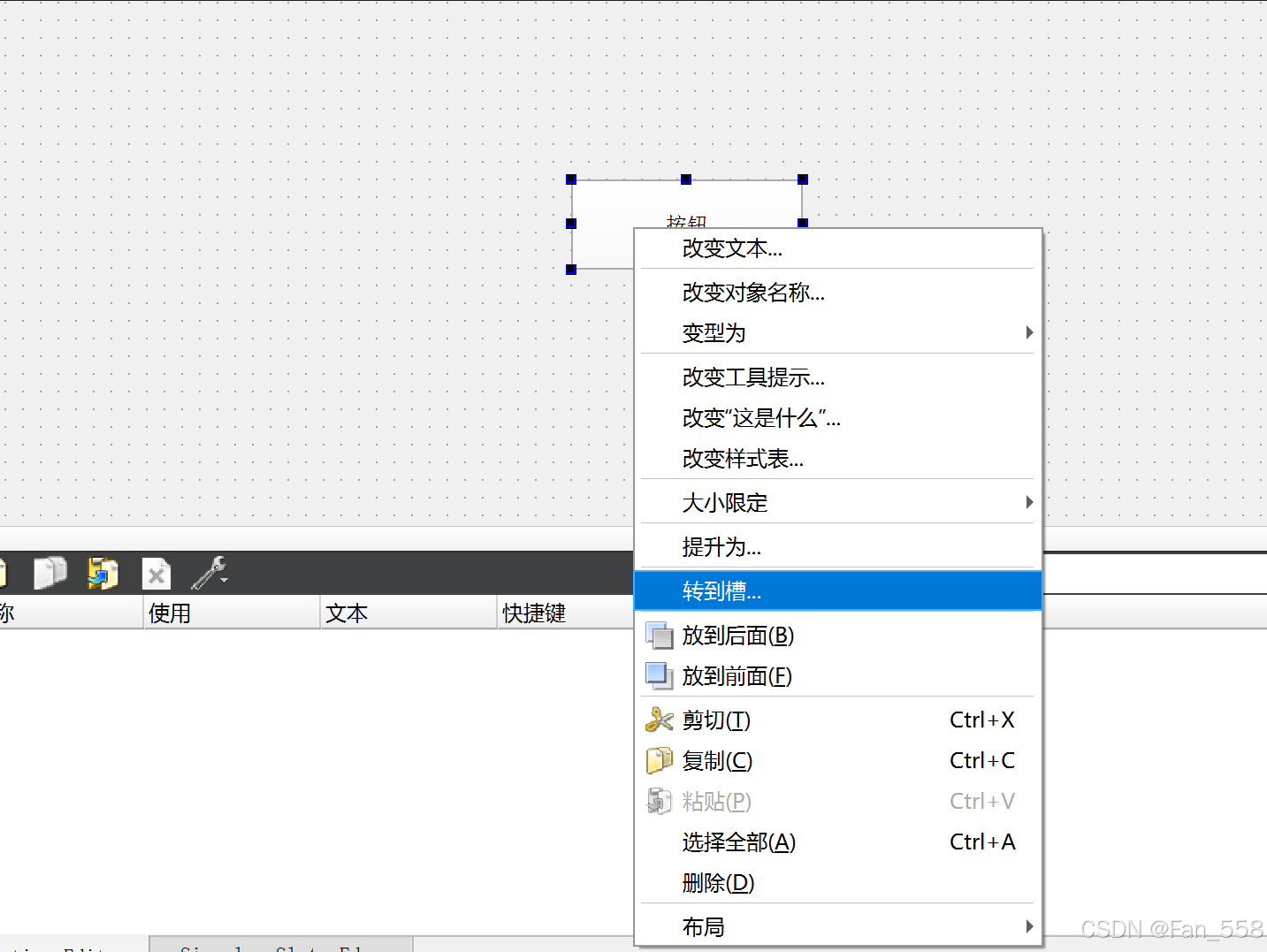Open the wrench configure dropdown

(x=210, y=573)
